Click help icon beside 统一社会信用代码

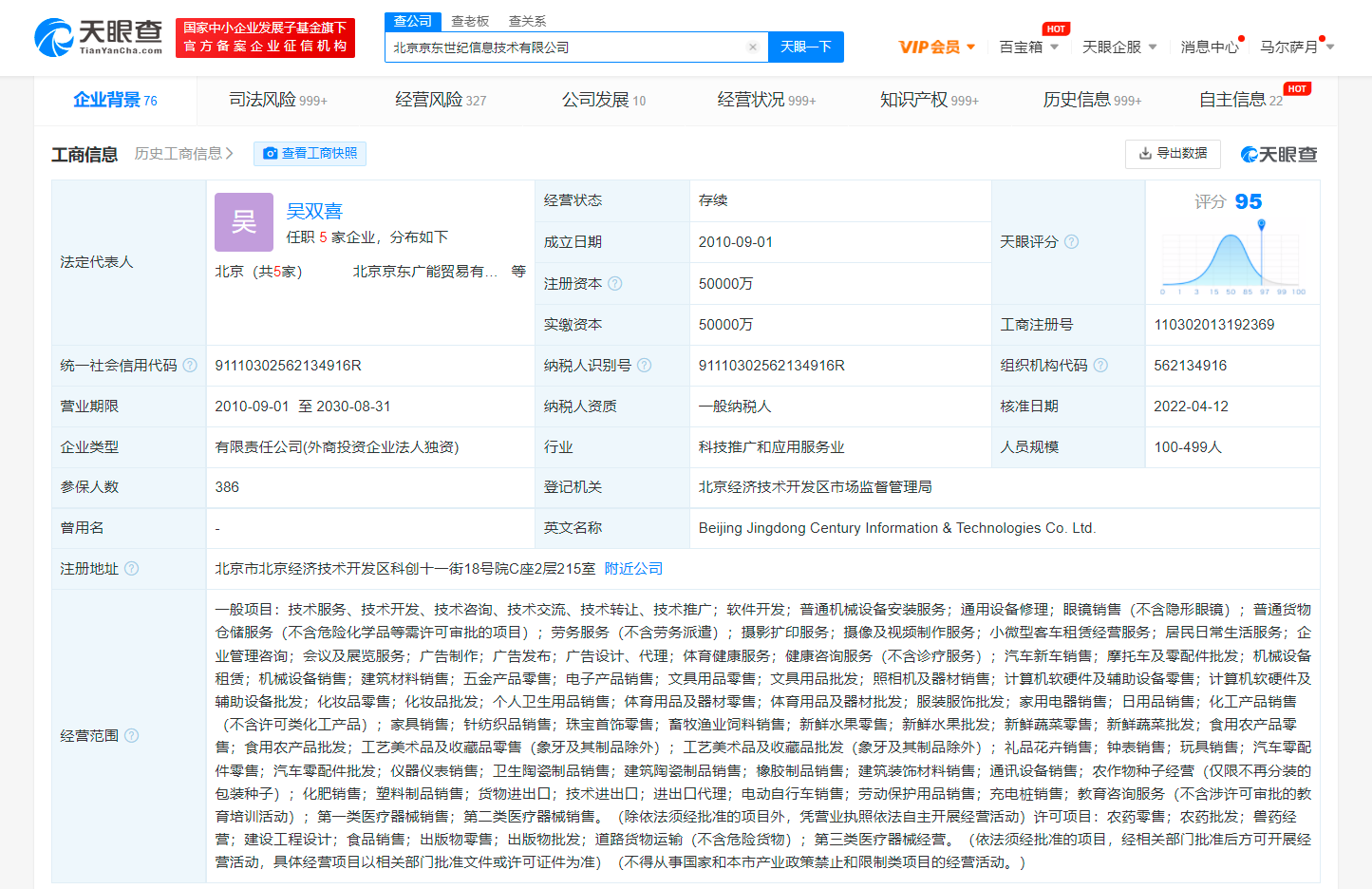(190, 365)
